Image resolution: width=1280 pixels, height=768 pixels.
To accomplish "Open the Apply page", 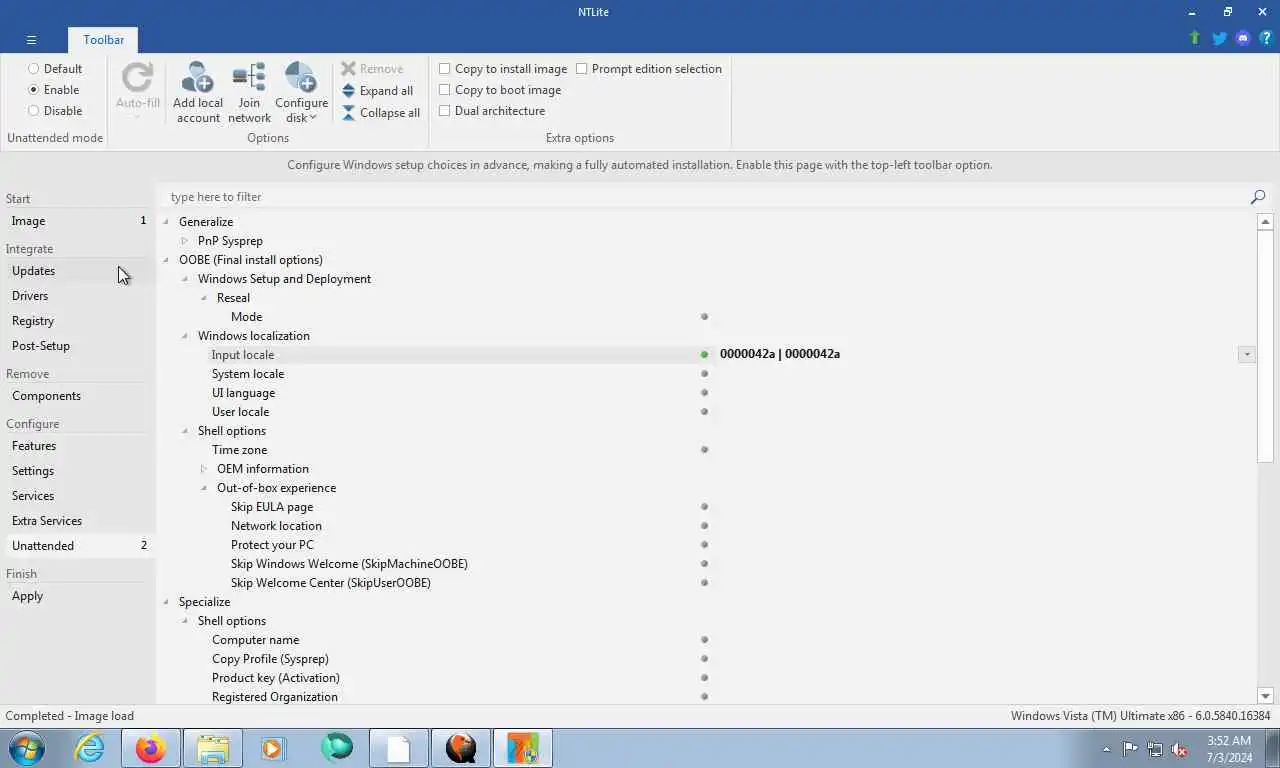I will [78, 596].
